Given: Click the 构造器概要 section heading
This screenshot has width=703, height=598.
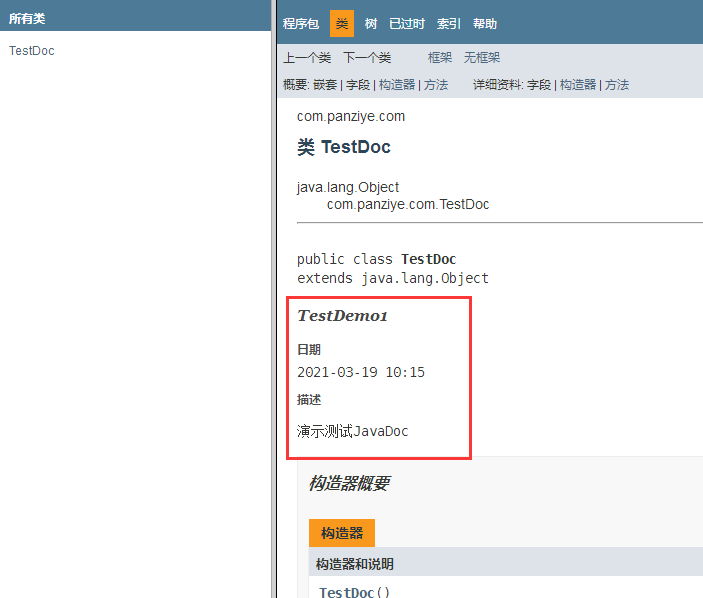Looking at the screenshot, I should pos(349,484).
